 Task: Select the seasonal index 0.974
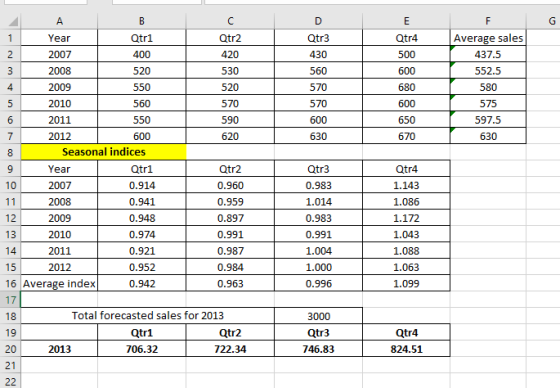(x=142, y=234)
